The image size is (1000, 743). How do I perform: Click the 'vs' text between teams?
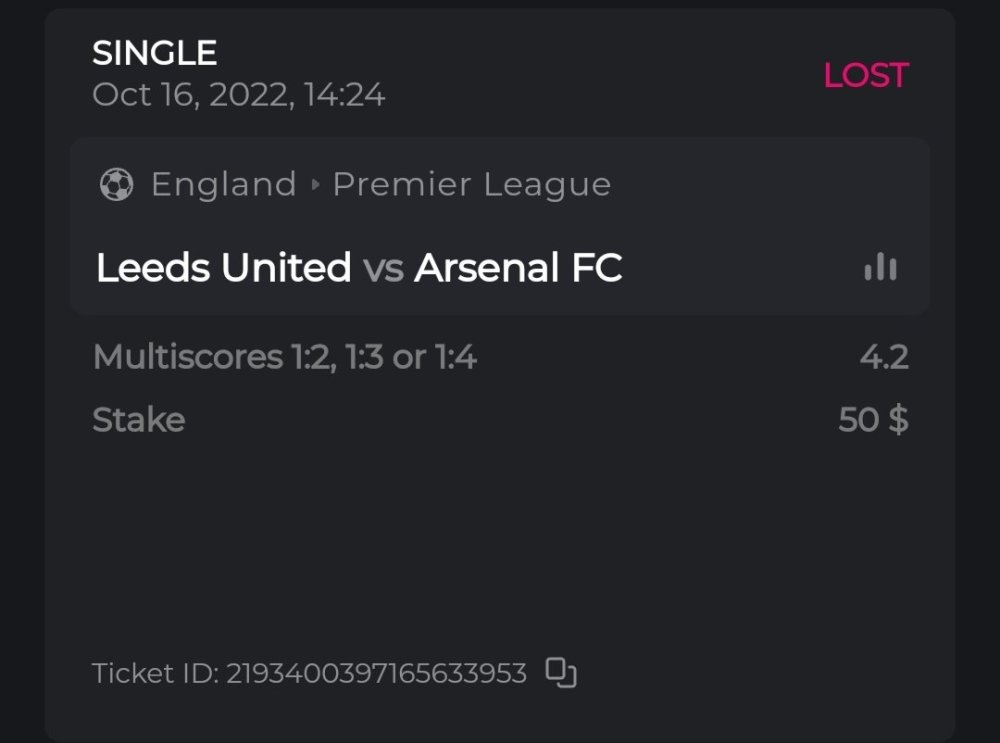[x=383, y=268]
